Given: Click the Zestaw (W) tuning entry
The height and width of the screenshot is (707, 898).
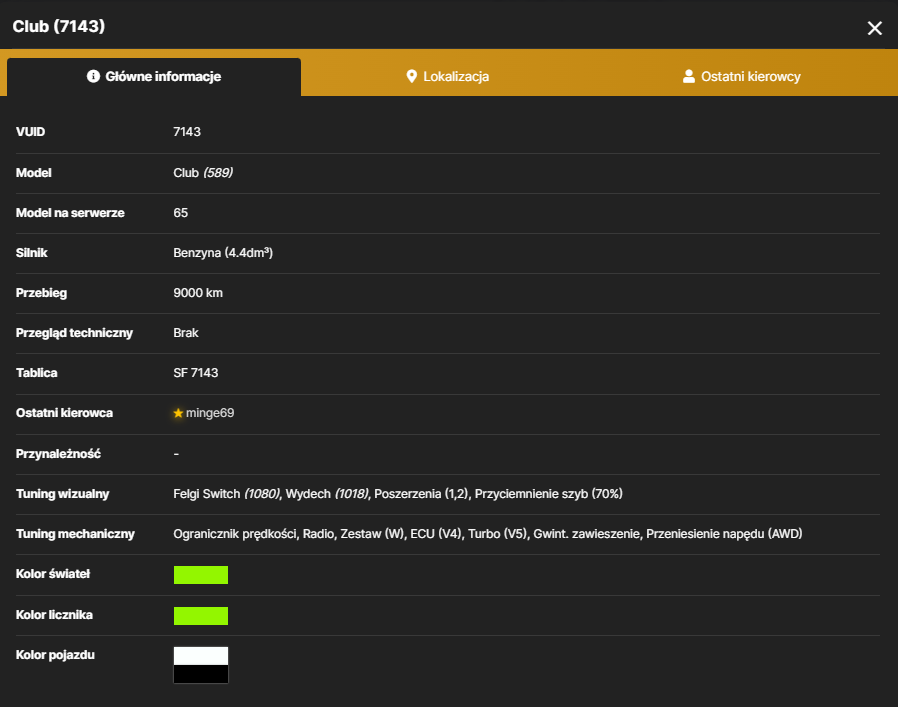Looking at the screenshot, I should pyautogui.click(x=372, y=534).
